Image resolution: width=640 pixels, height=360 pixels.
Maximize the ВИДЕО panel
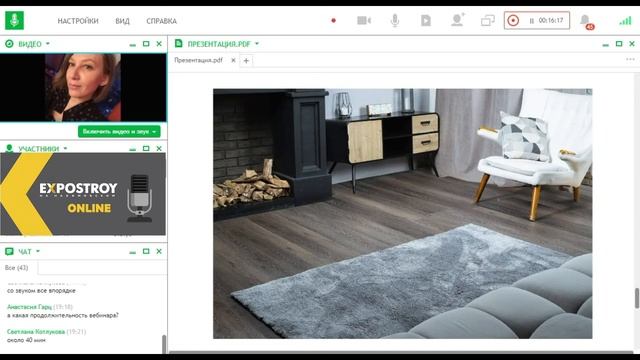[x=146, y=44]
